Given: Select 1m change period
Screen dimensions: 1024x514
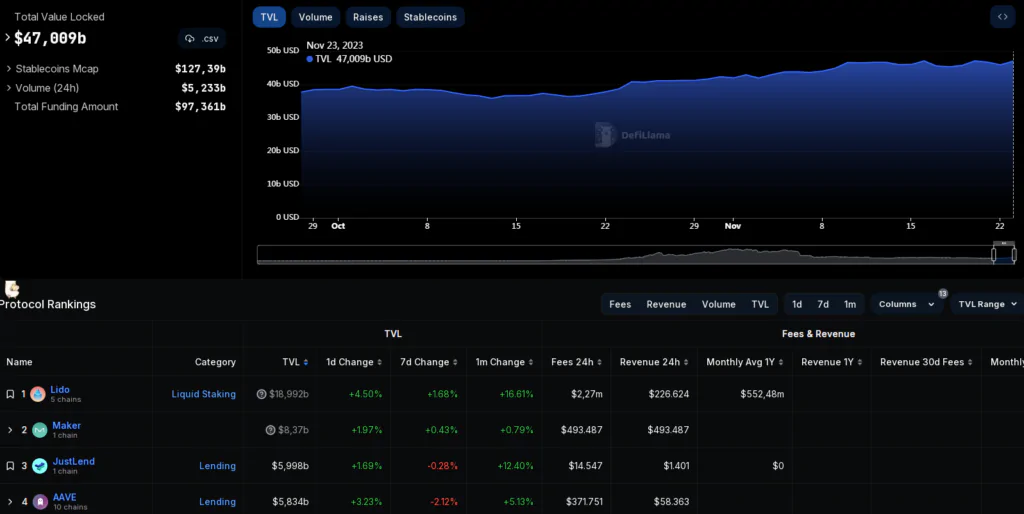Looking at the screenshot, I should (x=850, y=304).
